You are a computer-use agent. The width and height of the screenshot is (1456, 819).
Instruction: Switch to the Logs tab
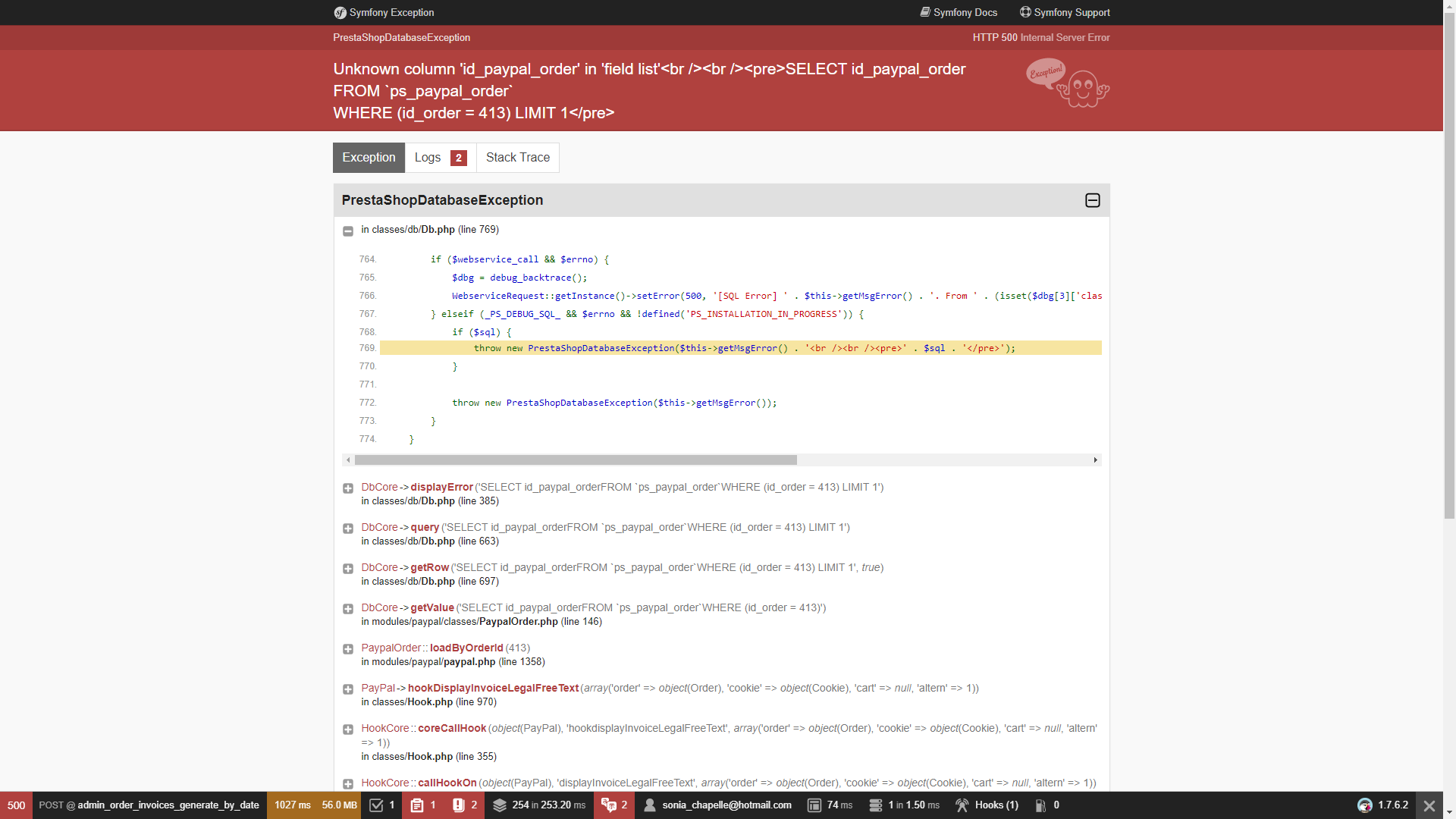[x=440, y=158]
